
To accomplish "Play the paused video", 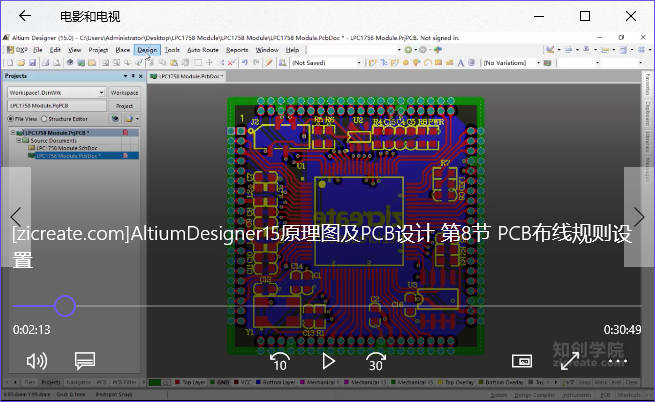I will (328, 361).
